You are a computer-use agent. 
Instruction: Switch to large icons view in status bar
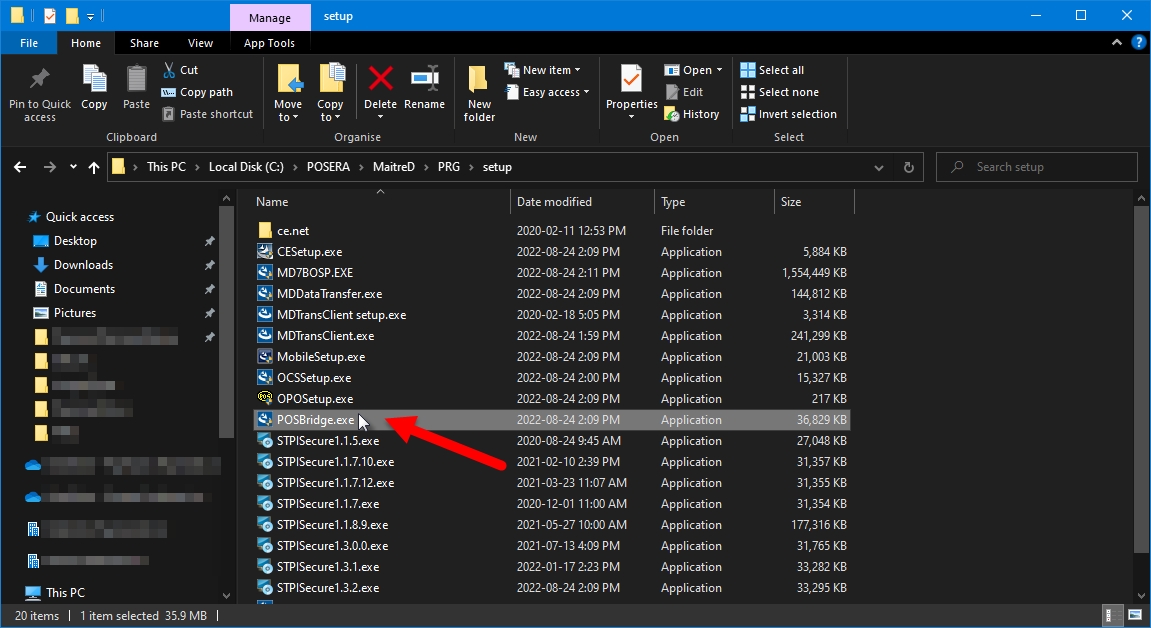[1134, 615]
